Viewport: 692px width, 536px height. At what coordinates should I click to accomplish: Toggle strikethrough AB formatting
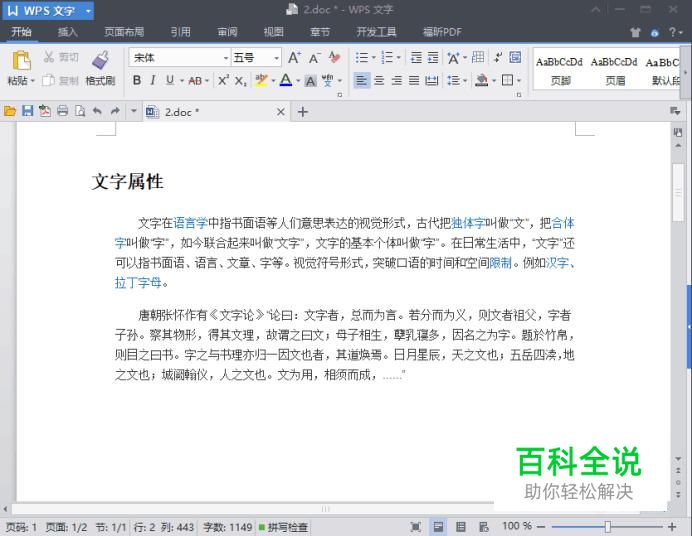195,81
